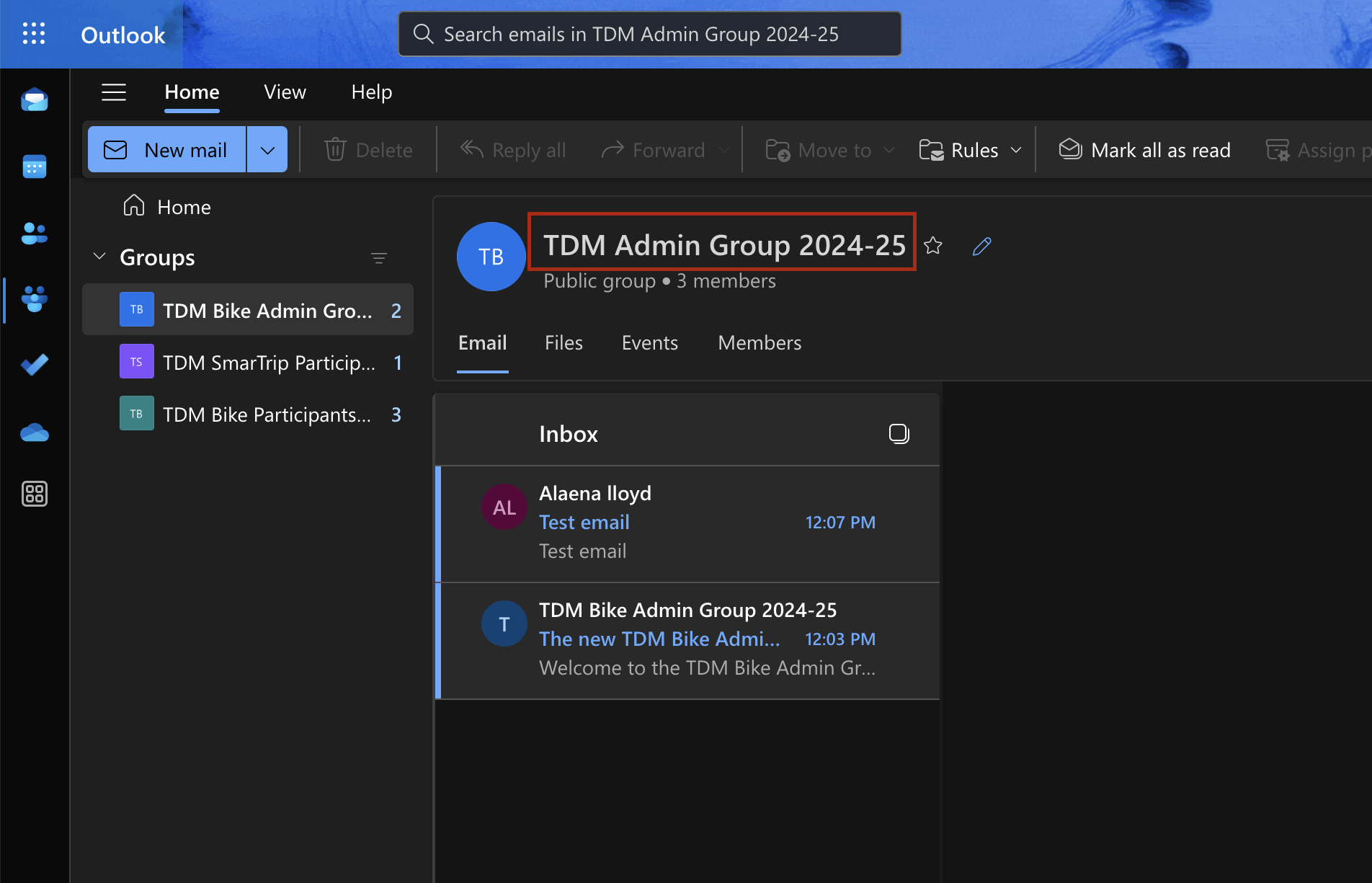Click the Delete toolbar button
Screen dimensions: 1372x883
[x=369, y=150]
